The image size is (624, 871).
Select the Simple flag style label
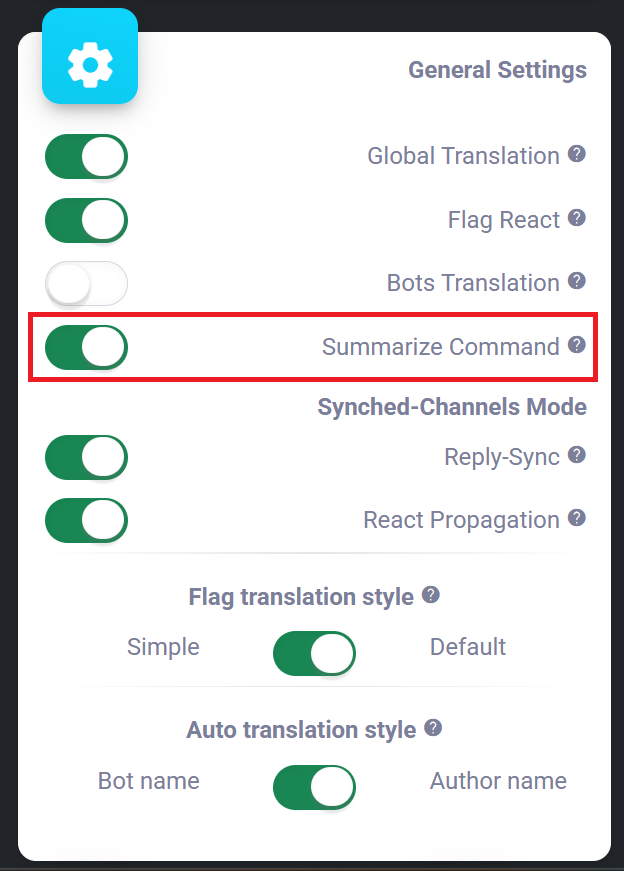tap(163, 647)
